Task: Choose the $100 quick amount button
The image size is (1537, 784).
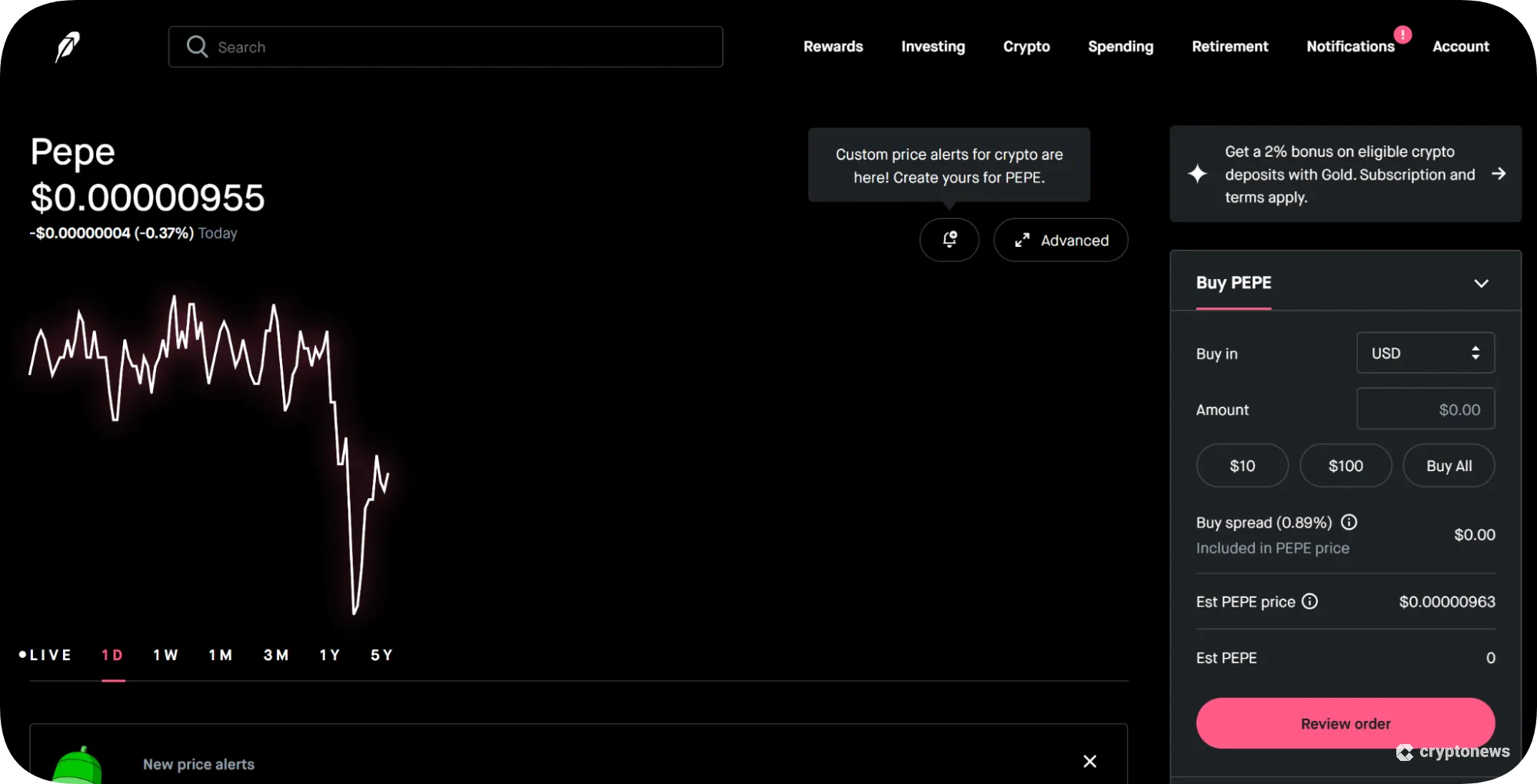Action: point(1345,466)
